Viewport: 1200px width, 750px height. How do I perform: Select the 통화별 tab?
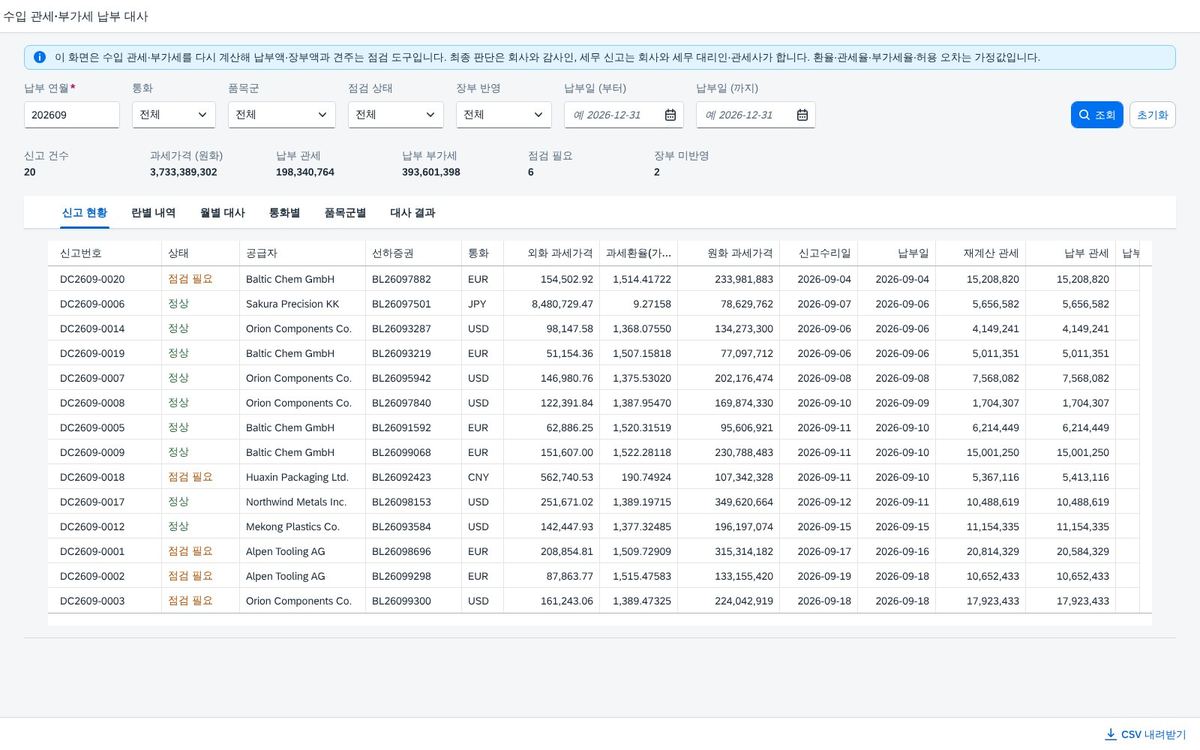click(x=285, y=213)
